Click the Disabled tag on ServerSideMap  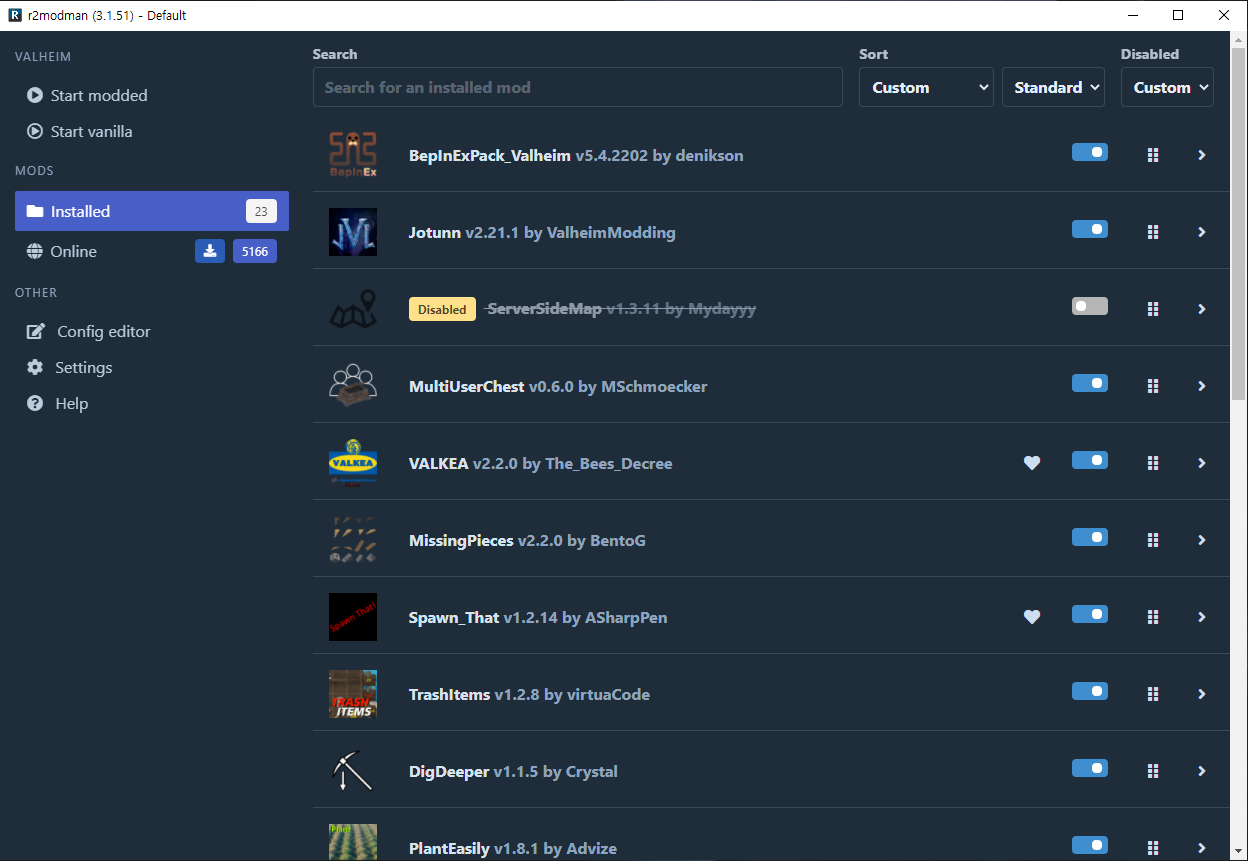[442, 309]
